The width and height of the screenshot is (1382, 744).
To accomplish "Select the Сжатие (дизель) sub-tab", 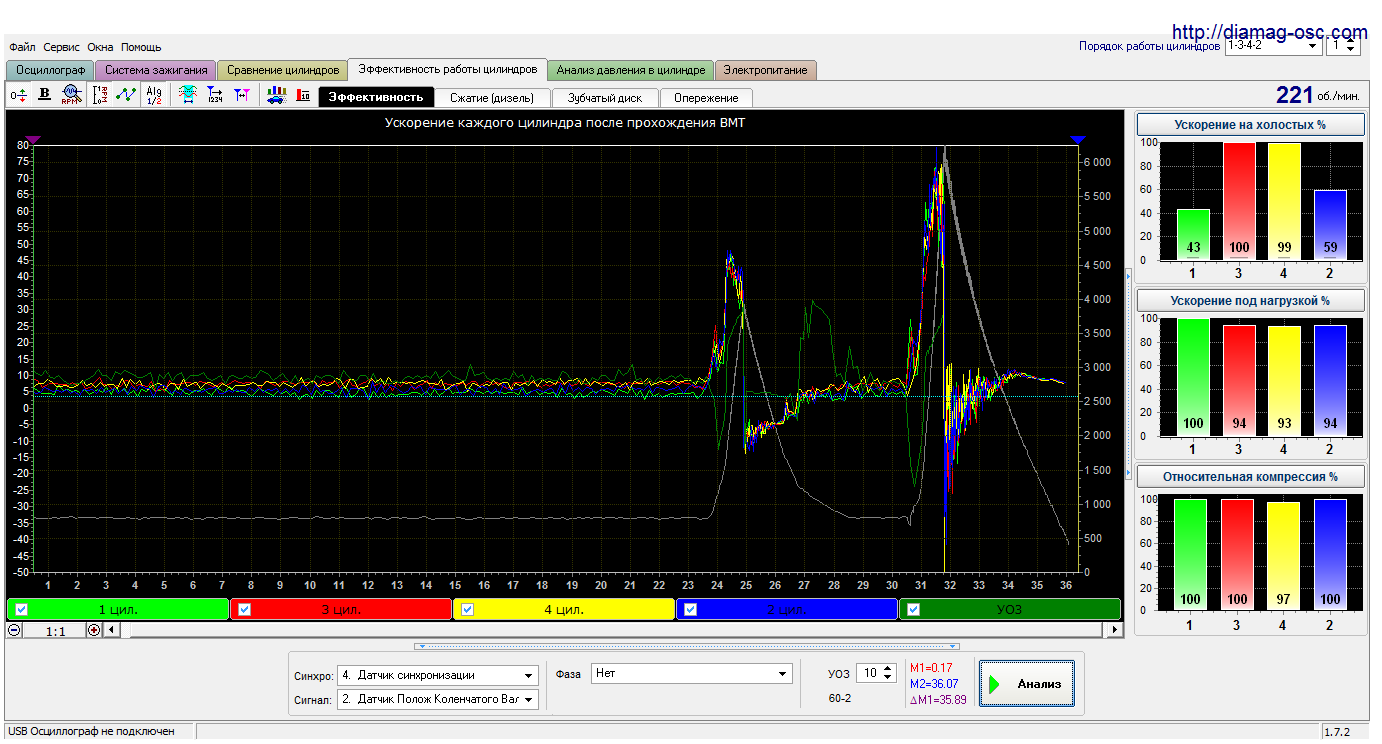I will point(491,98).
